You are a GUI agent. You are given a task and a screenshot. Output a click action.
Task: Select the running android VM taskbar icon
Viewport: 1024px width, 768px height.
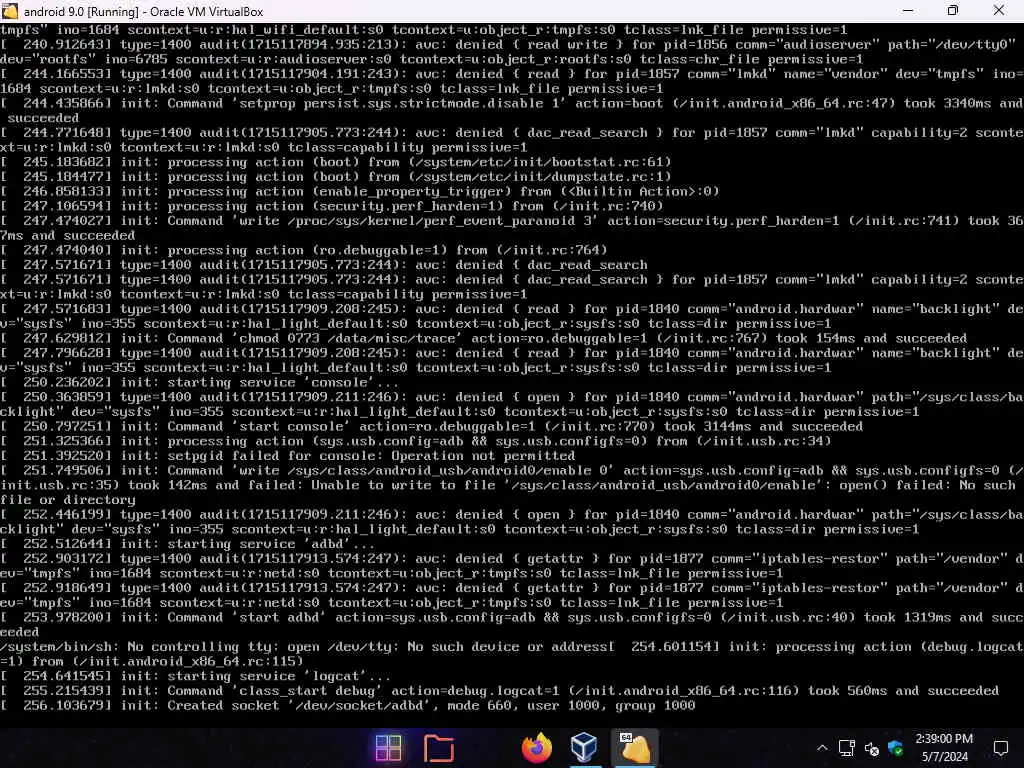click(634, 748)
